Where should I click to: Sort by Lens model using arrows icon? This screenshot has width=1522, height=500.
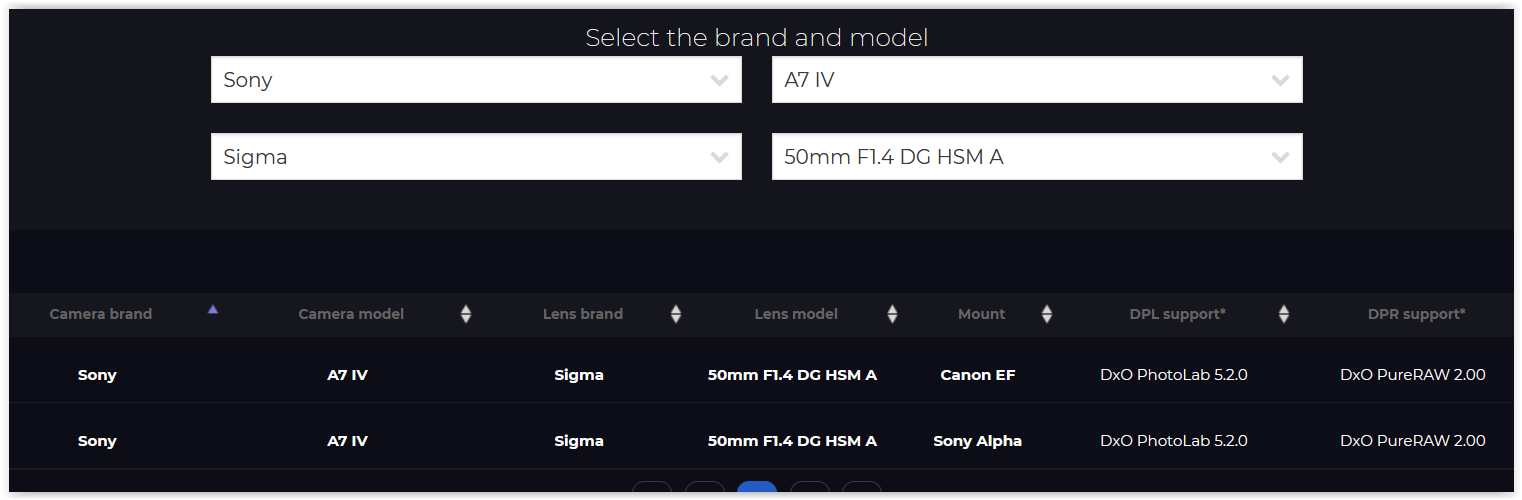(x=892, y=314)
